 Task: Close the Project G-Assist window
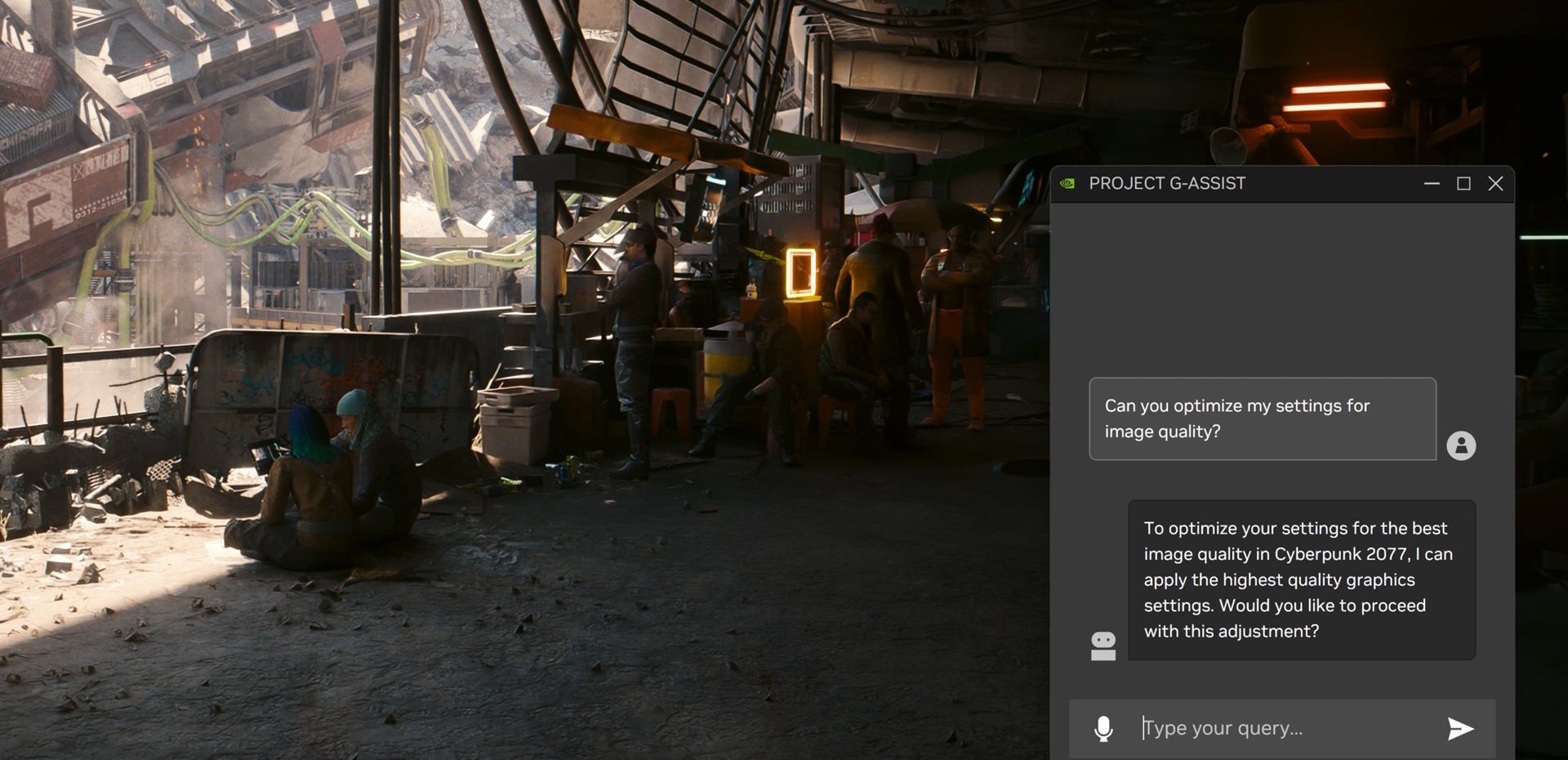point(1495,184)
